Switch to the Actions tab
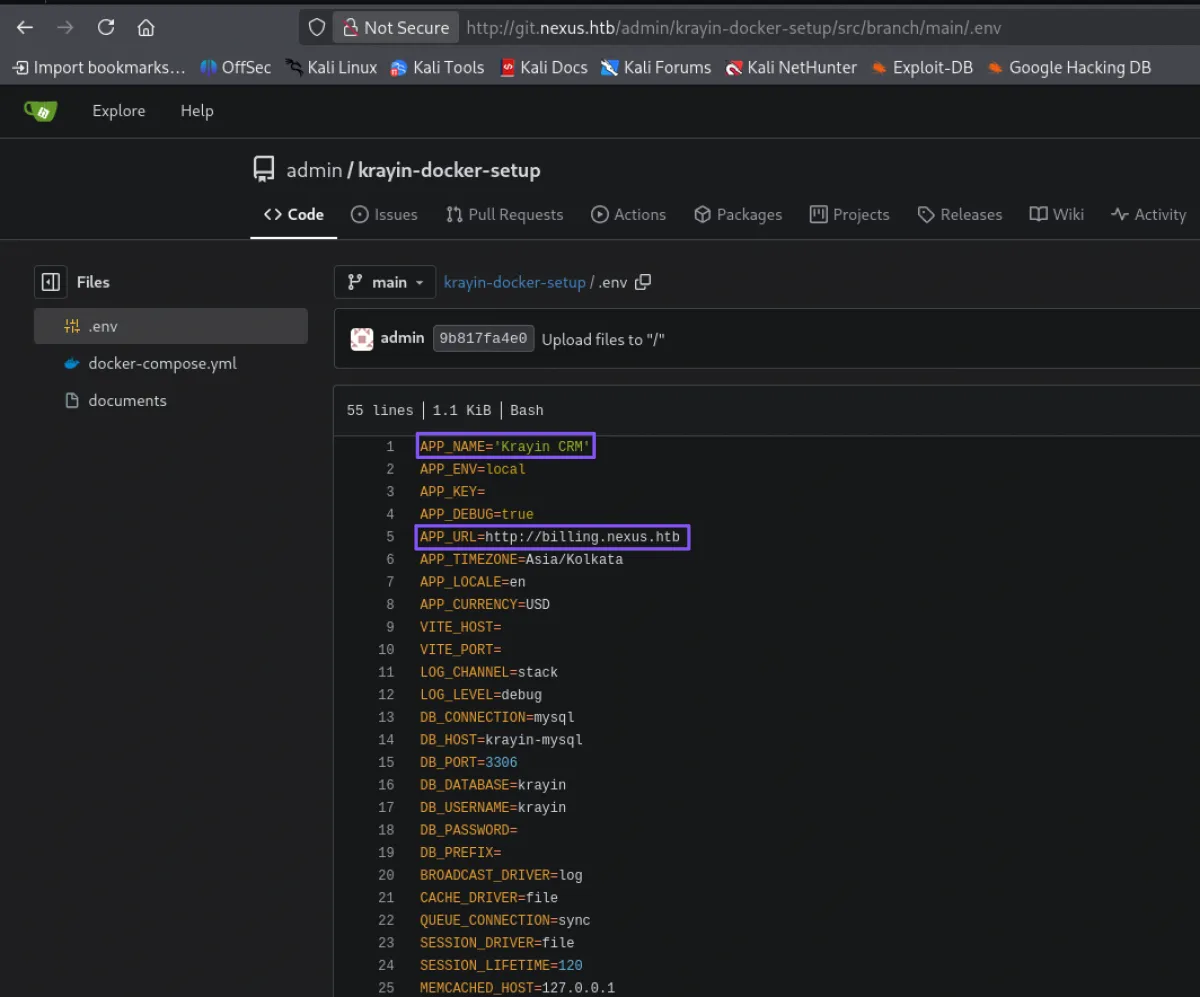 pos(628,214)
